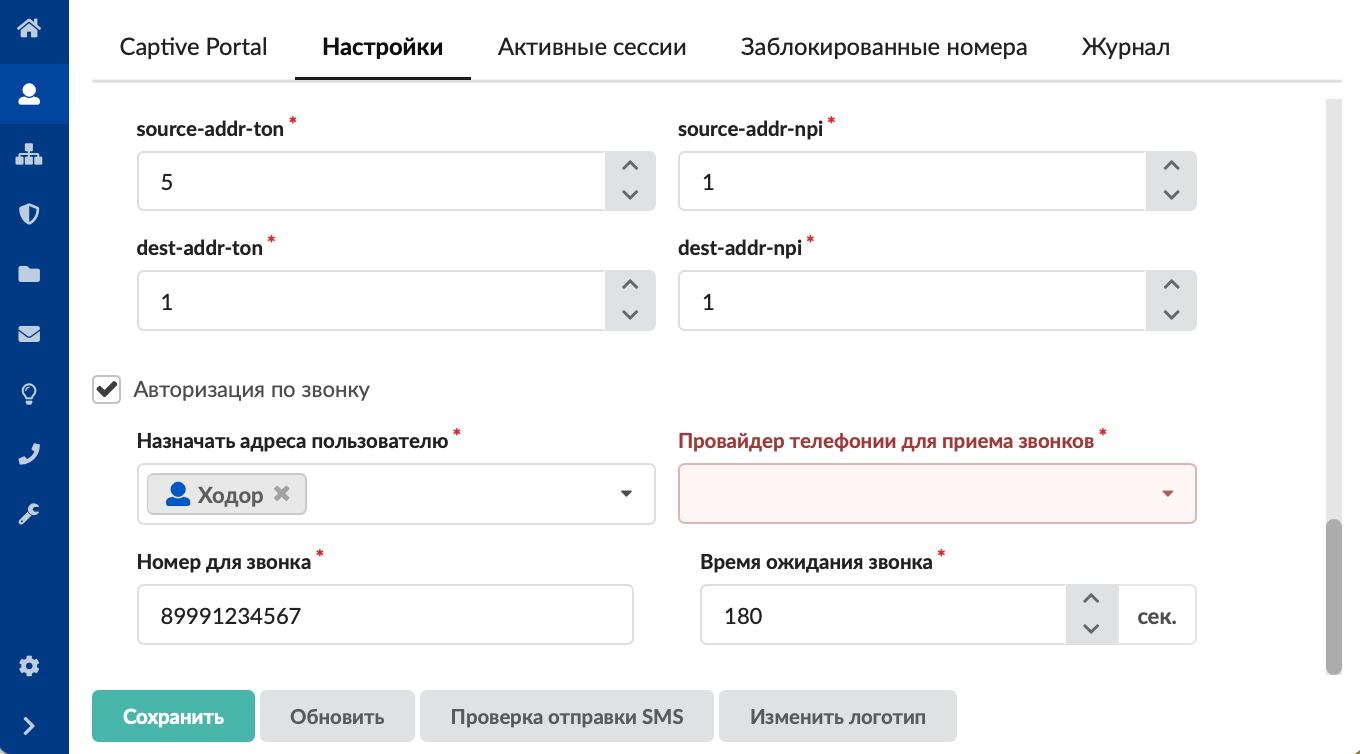Expand the sidebar with bottom chevron
This screenshot has height=754, width=1360.
coord(29,726)
